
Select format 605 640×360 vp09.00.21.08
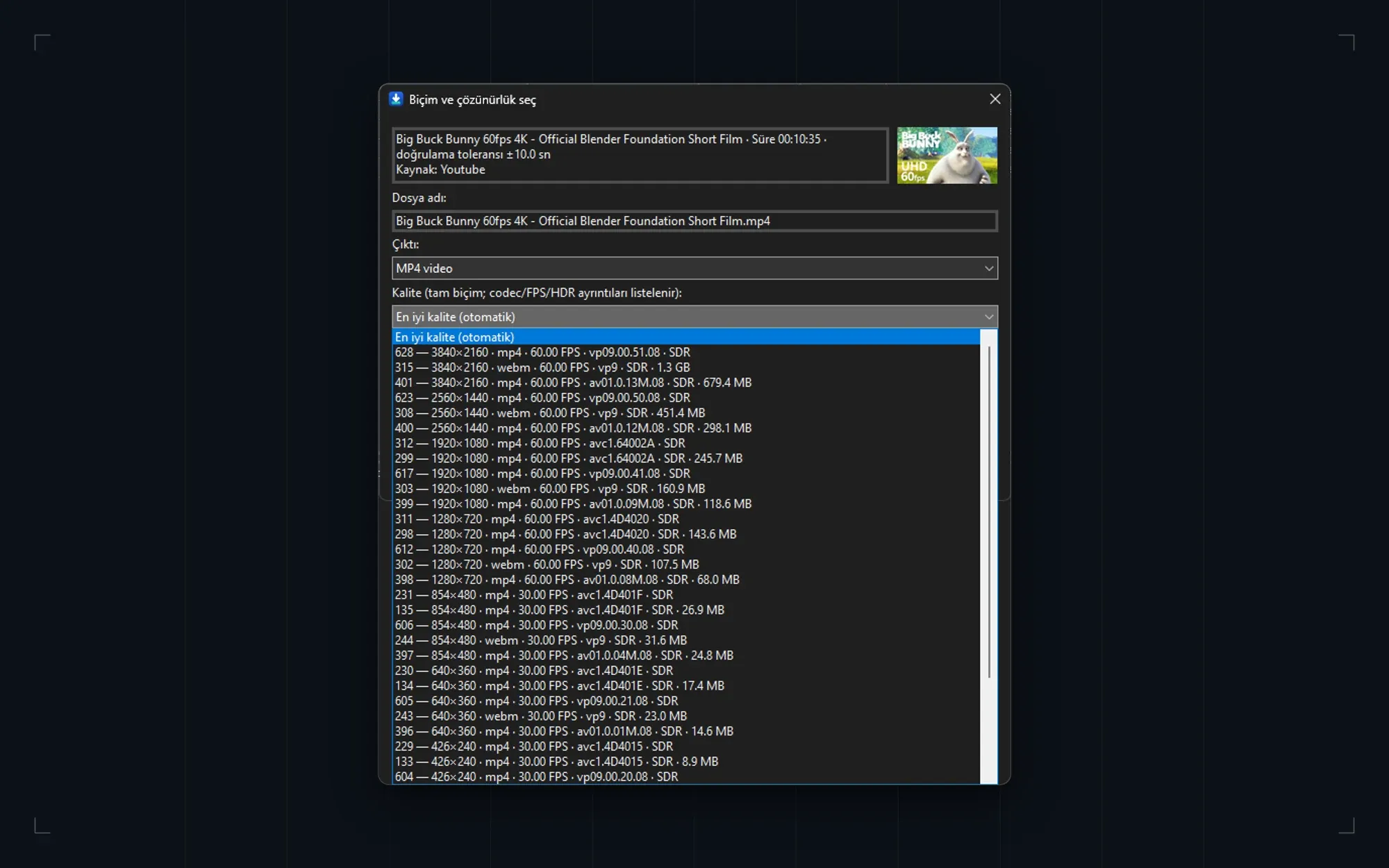pyautogui.click(x=686, y=701)
